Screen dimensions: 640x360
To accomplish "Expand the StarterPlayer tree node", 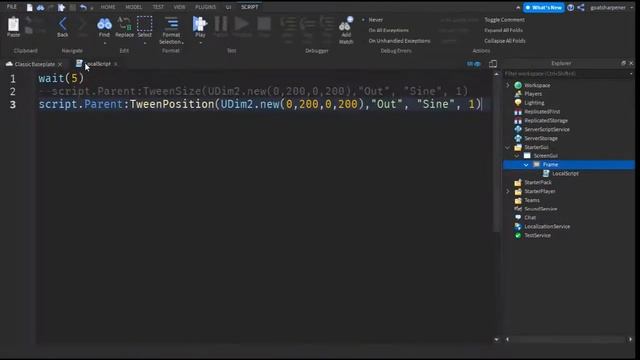I will (508, 191).
